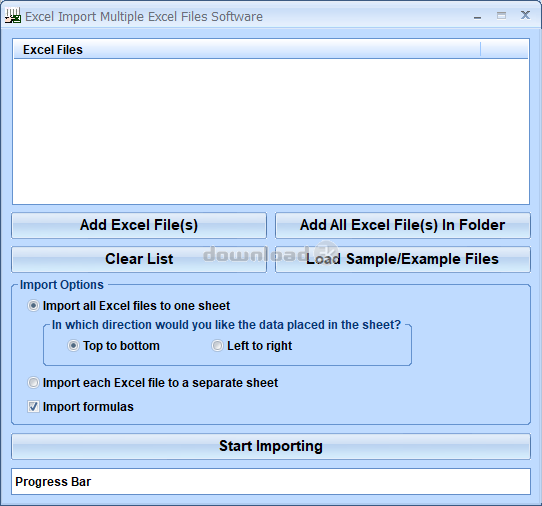Load Sample/Example Files

403,259
